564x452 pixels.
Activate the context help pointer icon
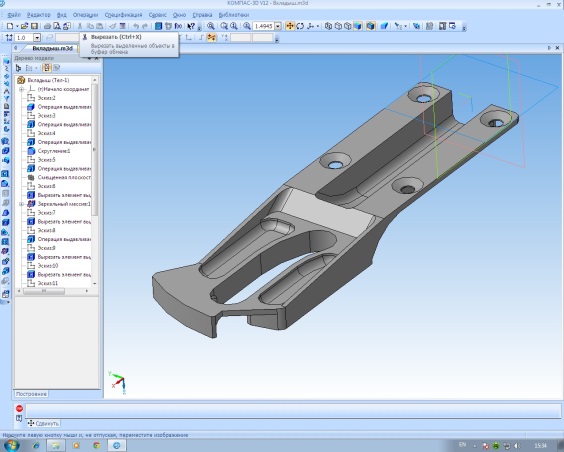click(191, 26)
